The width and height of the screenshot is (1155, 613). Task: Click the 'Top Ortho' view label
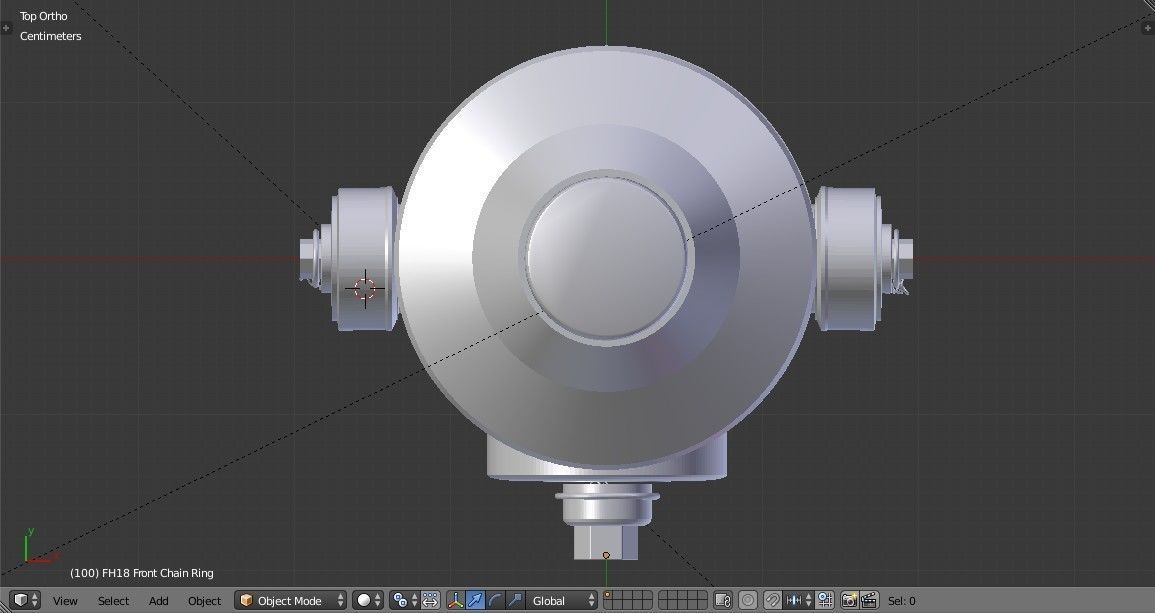pos(43,16)
